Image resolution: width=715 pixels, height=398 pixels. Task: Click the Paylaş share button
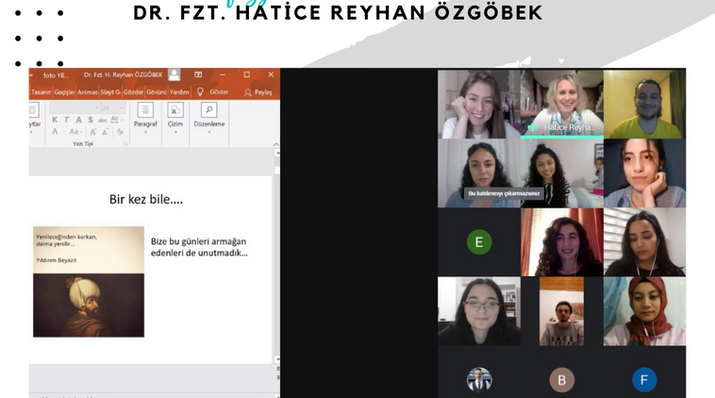pyautogui.click(x=258, y=93)
